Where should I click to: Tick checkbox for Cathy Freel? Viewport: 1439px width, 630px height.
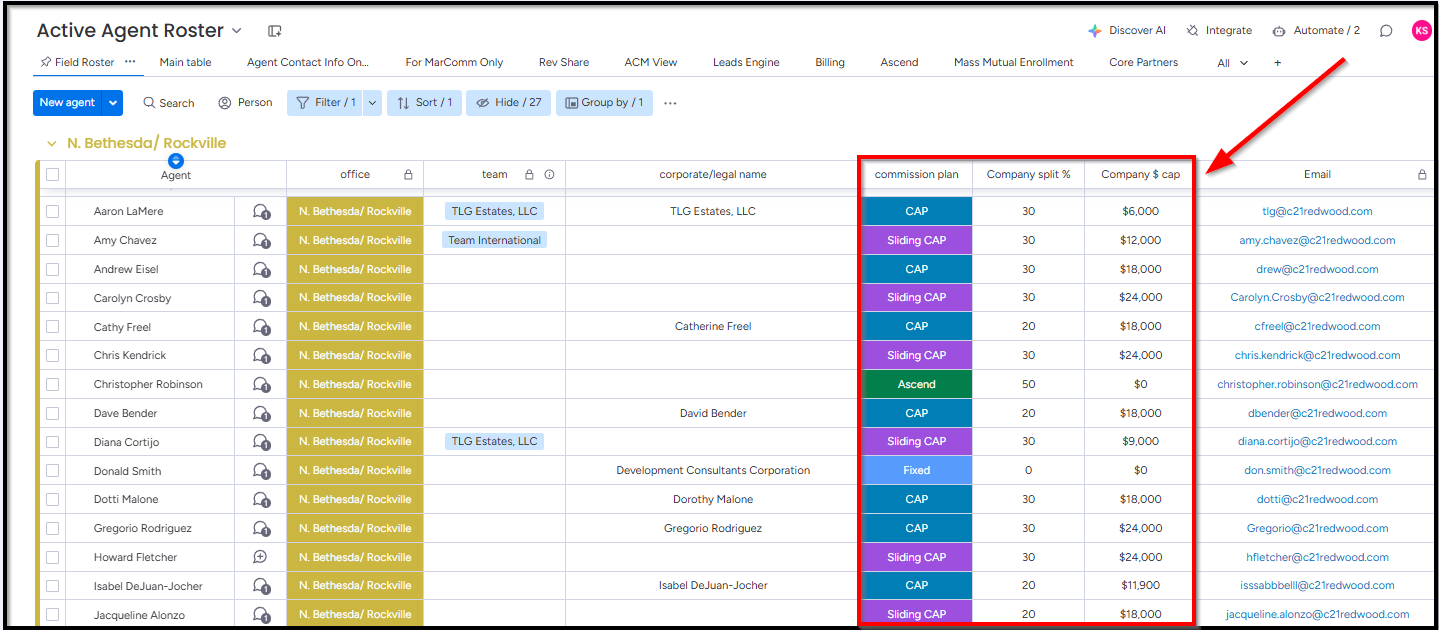[52, 327]
